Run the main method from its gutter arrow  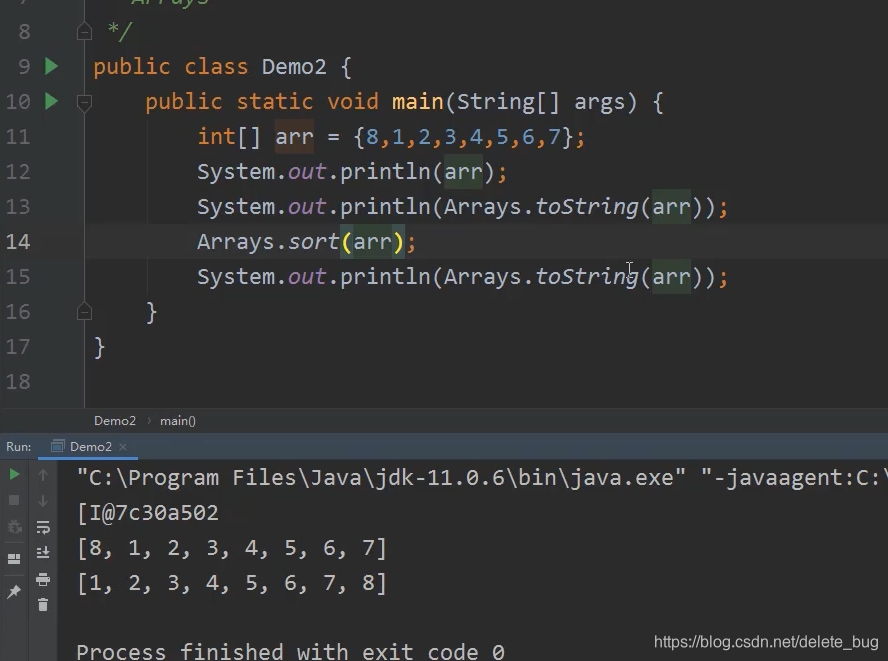pos(52,101)
